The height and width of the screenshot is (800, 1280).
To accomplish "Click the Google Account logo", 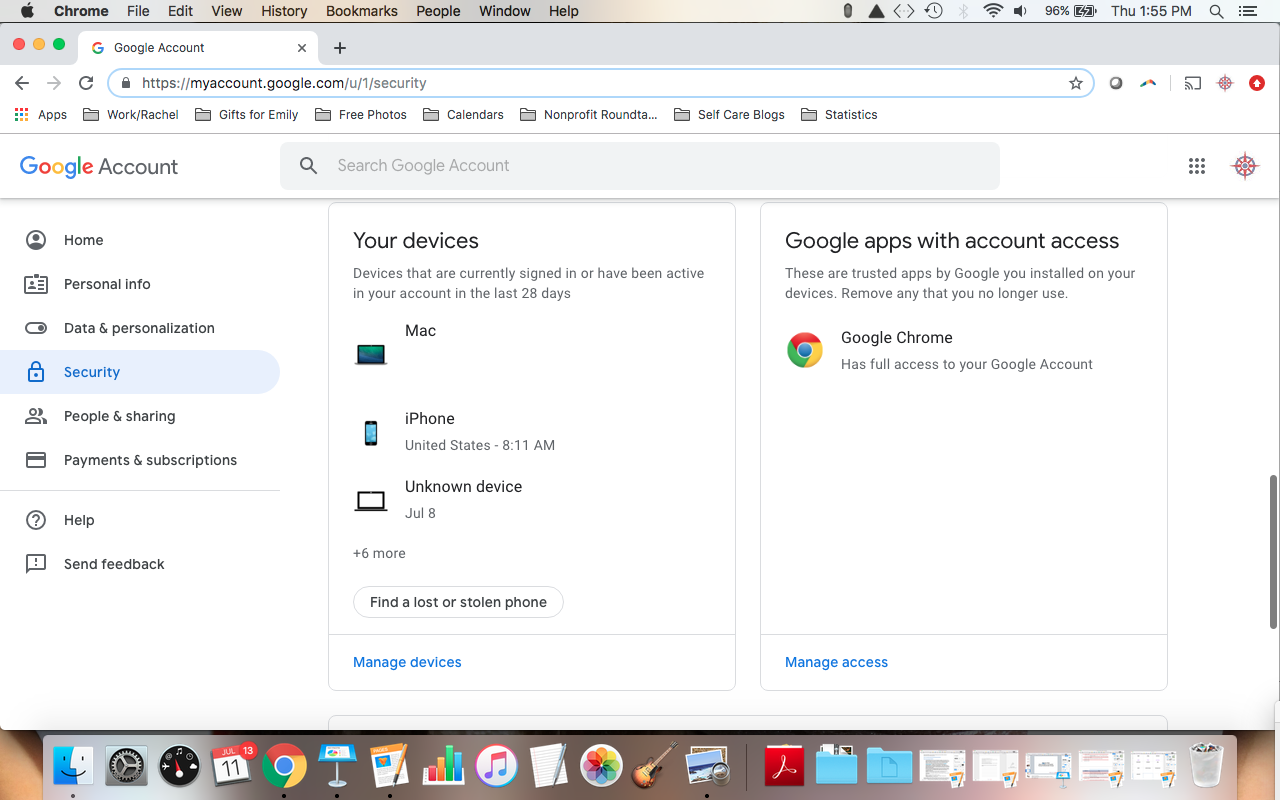I will coord(99,166).
